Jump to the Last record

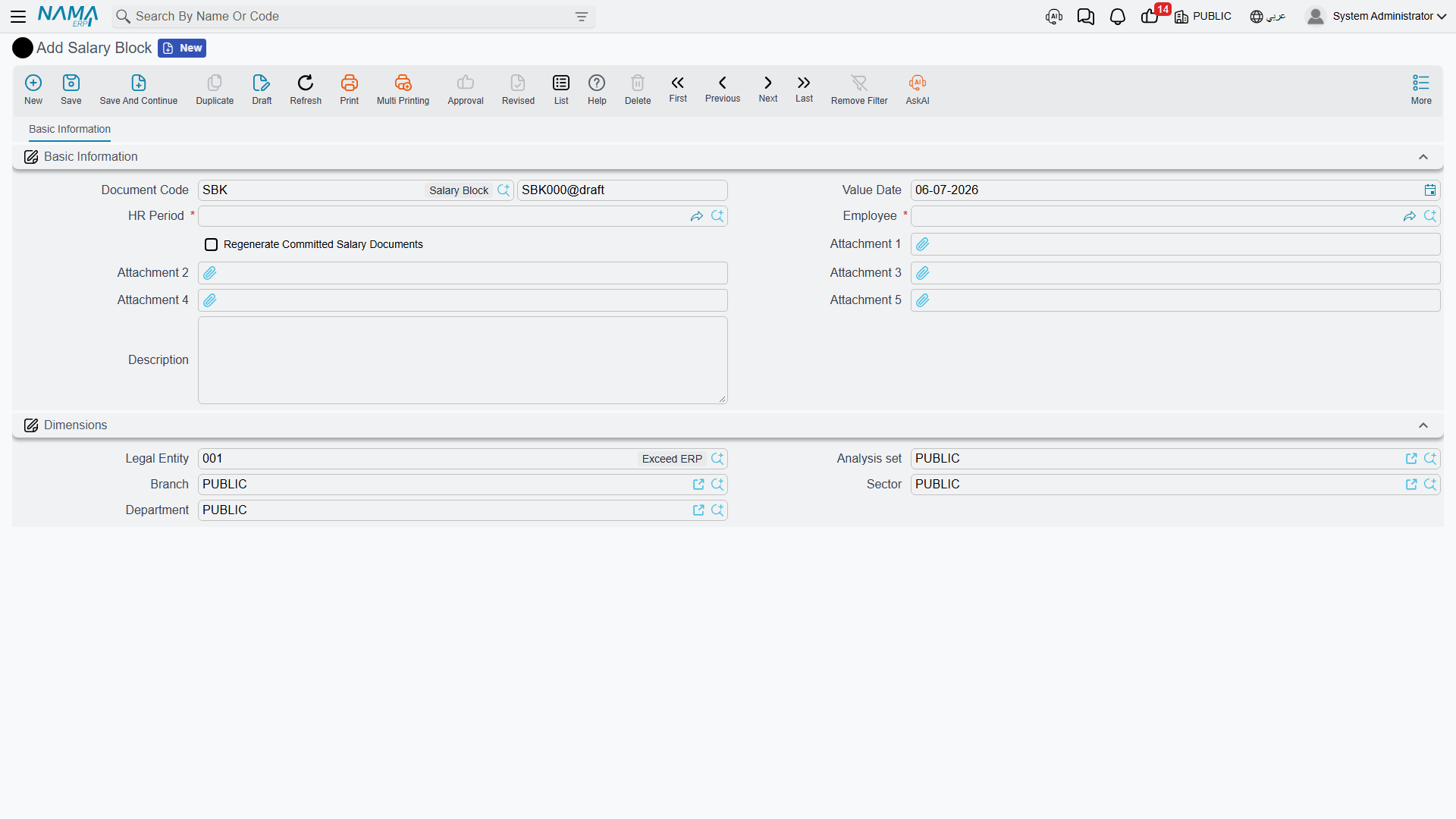[x=804, y=83]
